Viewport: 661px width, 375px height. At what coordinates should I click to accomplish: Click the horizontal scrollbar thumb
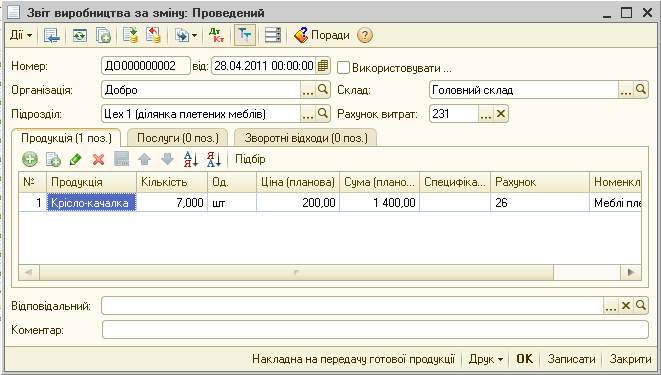point(296,272)
